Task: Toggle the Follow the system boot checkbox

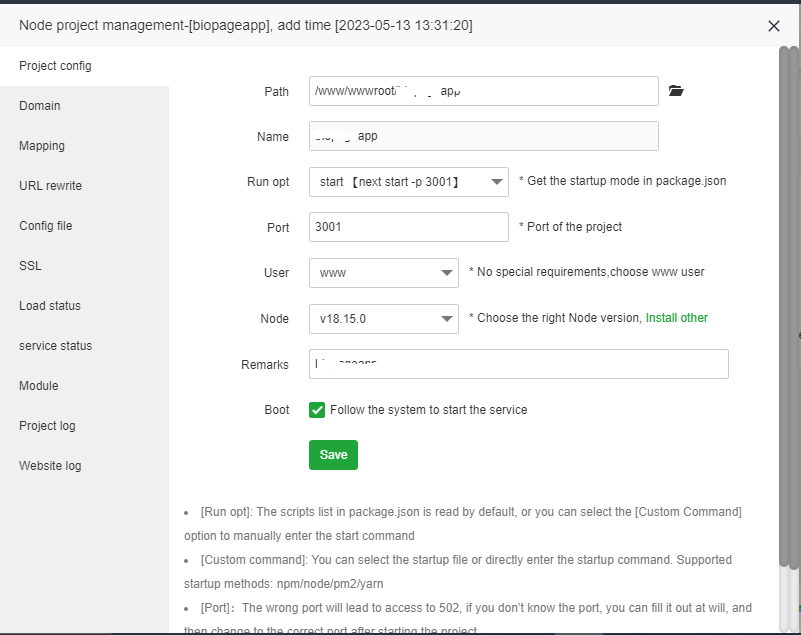Action: [x=317, y=410]
